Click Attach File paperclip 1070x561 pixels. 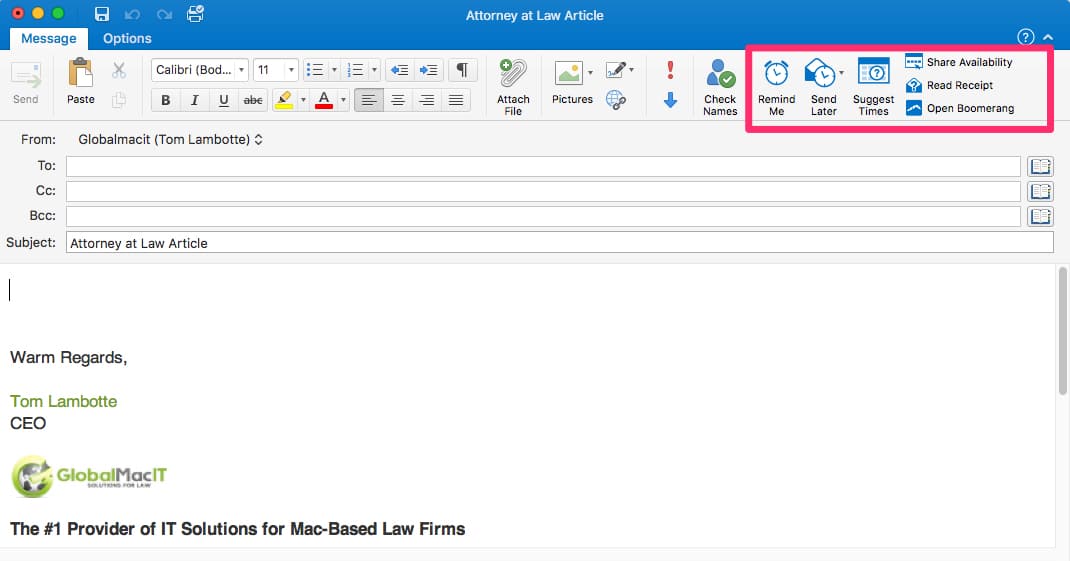[513, 87]
